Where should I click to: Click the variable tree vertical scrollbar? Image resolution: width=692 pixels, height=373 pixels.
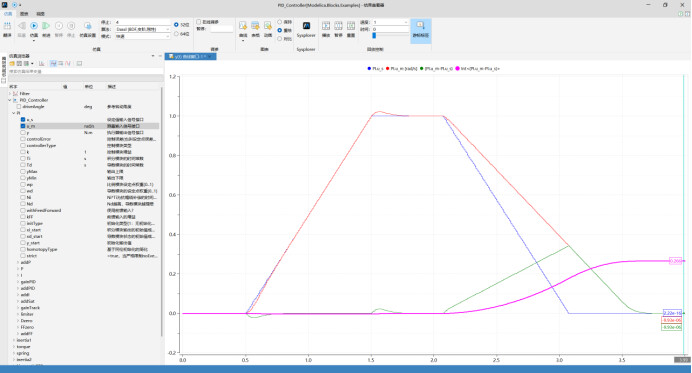pyautogui.click(x=162, y=212)
